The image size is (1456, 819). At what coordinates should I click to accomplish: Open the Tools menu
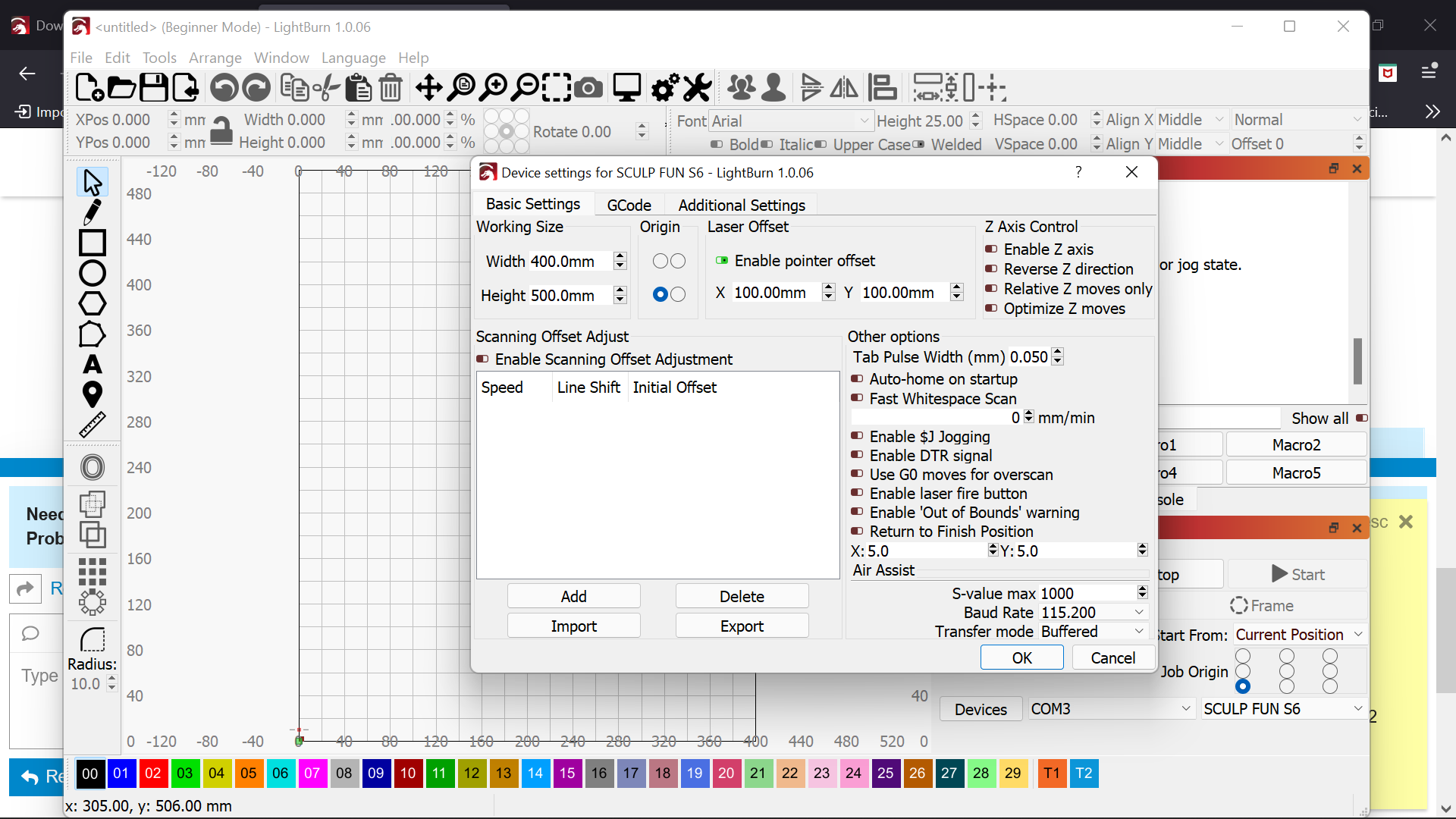tap(159, 58)
